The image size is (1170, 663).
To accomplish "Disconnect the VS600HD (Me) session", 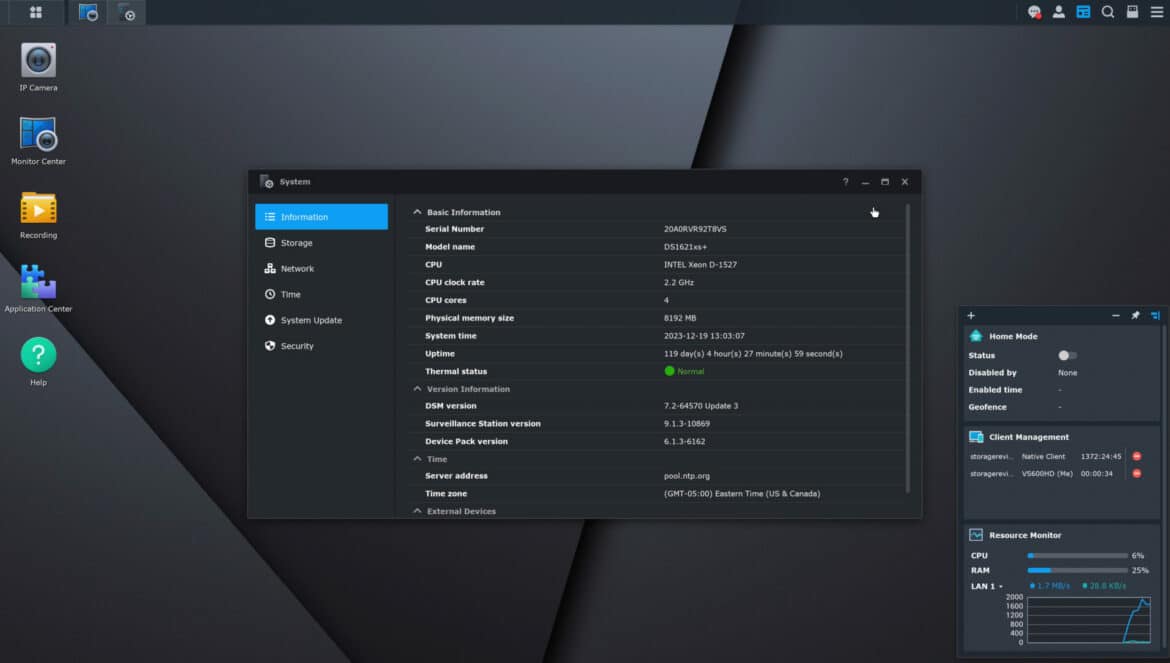I will (x=1136, y=474).
